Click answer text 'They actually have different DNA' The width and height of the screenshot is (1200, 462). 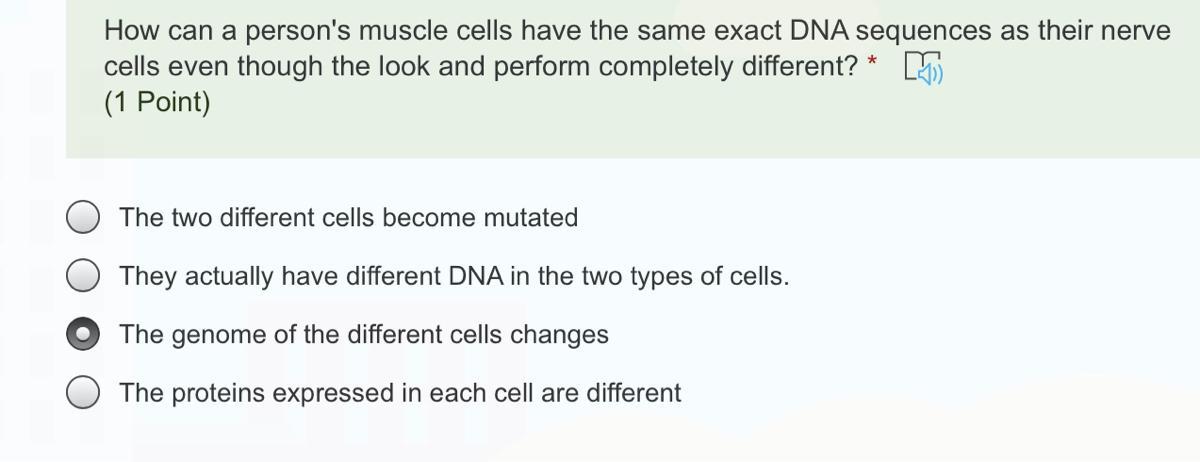click(x=455, y=276)
